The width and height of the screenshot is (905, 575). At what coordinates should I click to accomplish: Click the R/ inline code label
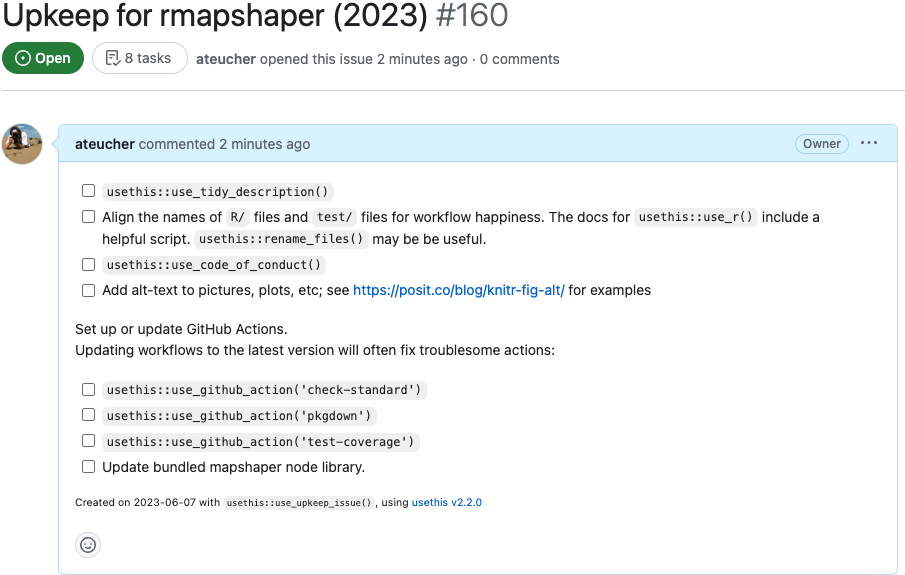[x=237, y=217]
